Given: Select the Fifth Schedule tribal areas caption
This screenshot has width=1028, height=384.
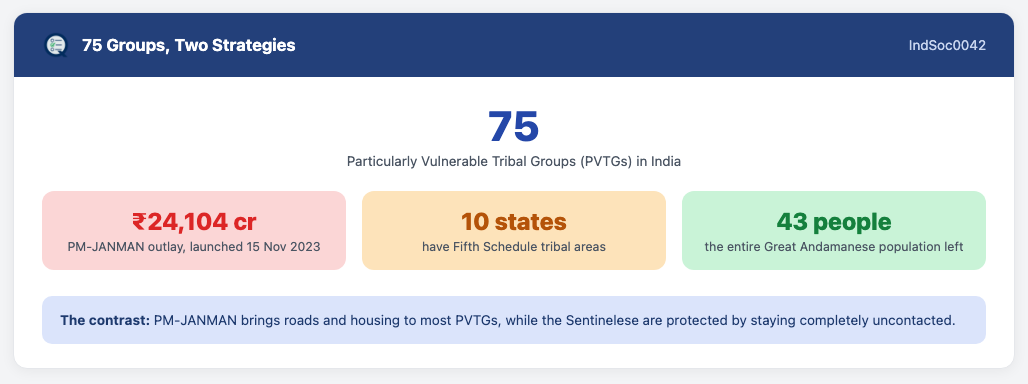Looking at the screenshot, I should click(x=514, y=247).
